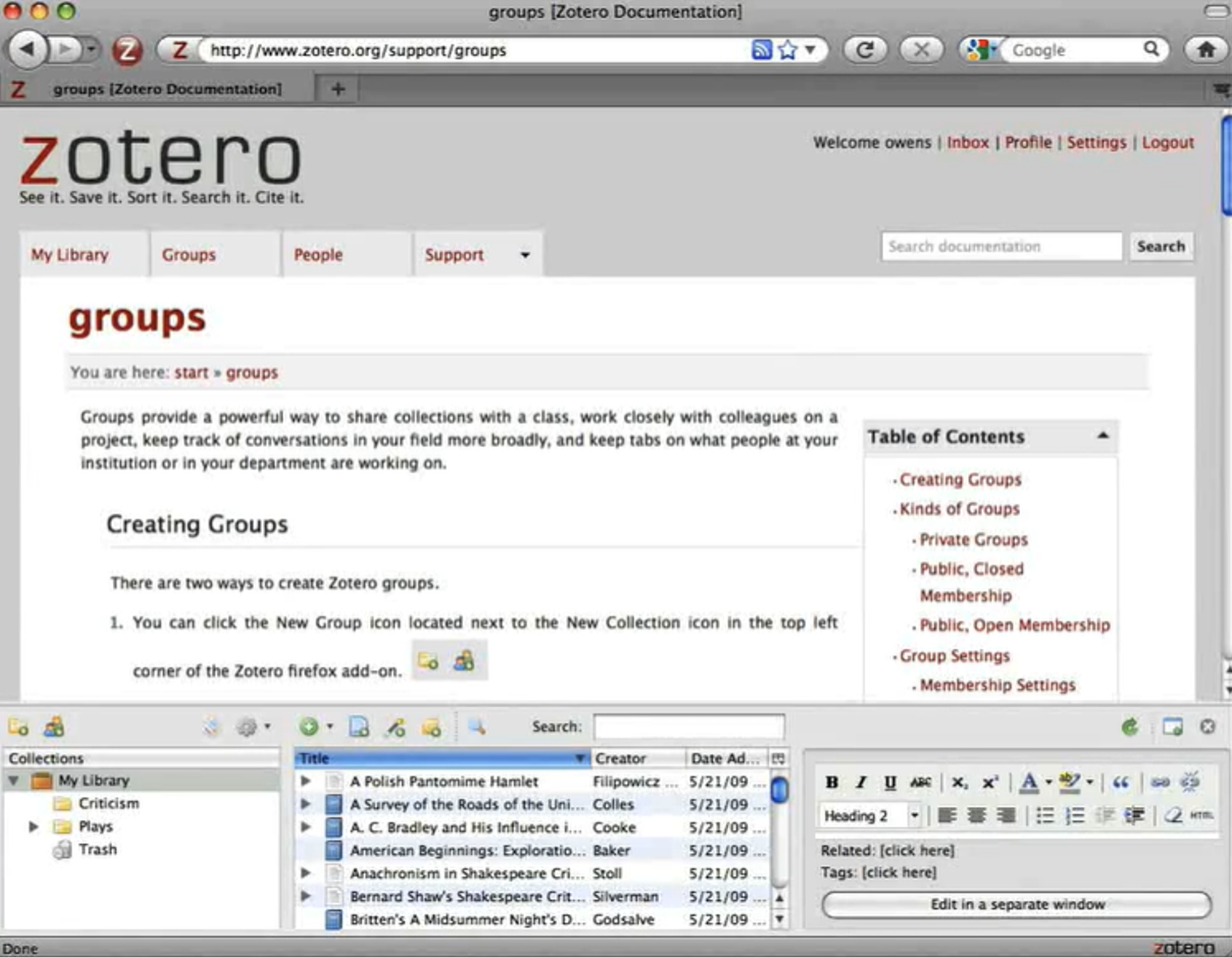Expand the Plays collection folder
This screenshot has width=1232, height=957.
[x=33, y=827]
